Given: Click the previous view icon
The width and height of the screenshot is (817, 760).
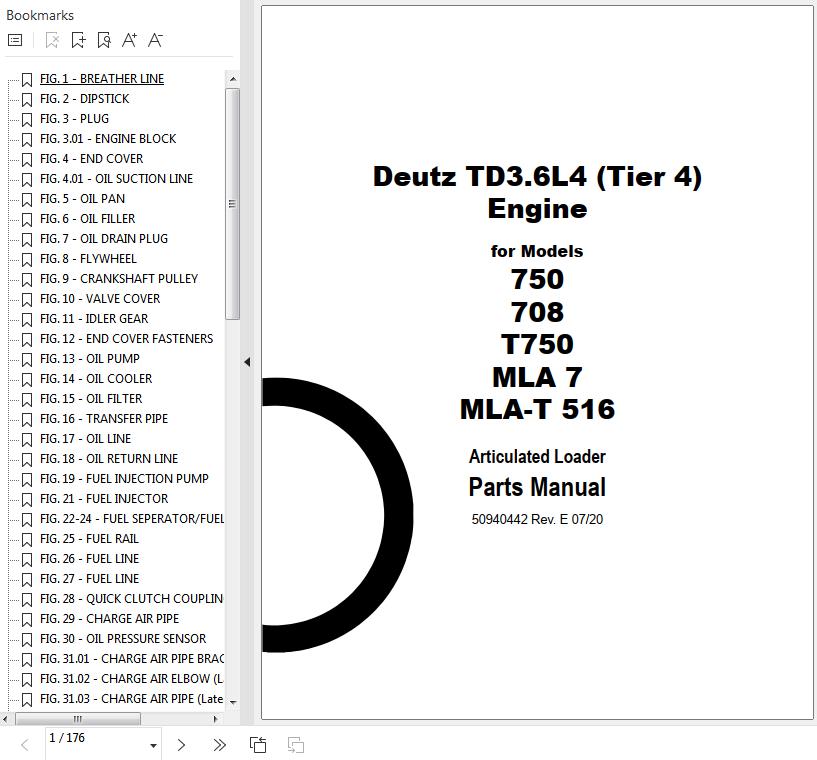Looking at the screenshot, I should pyautogui.click(x=258, y=745).
